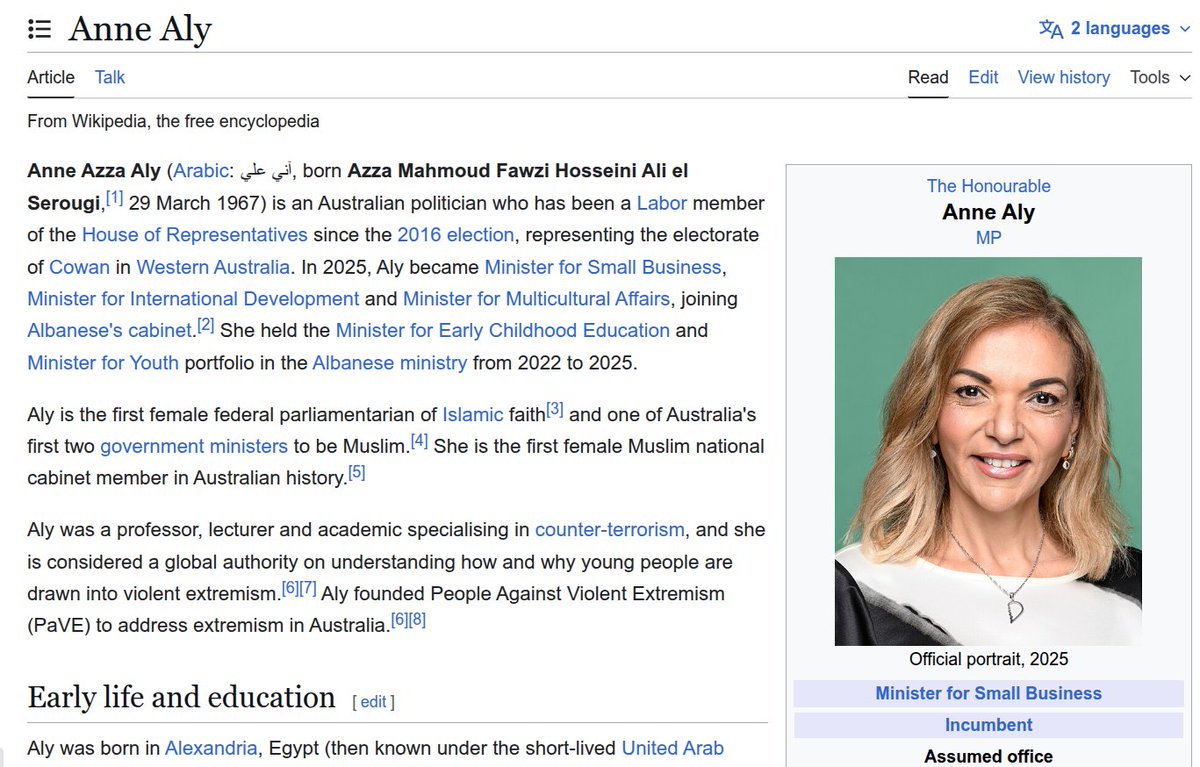This screenshot has width=1200, height=767.
Task: Open Minister for Early Childhood Education link
Action: [503, 330]
